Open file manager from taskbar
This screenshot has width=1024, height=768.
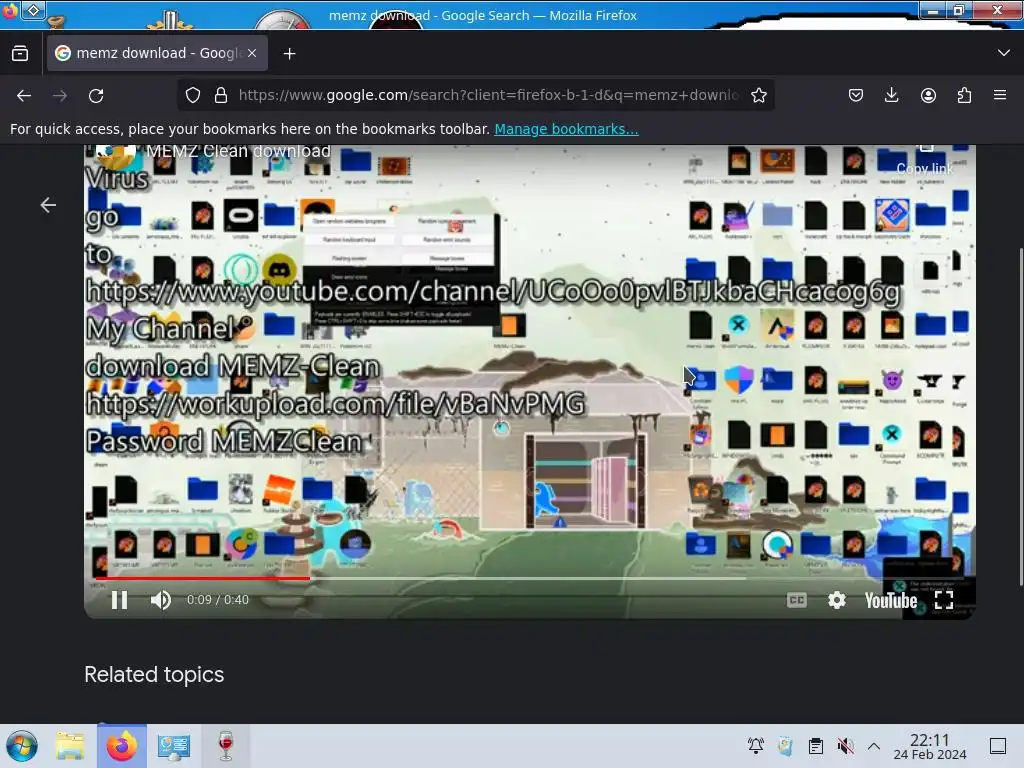70,746
